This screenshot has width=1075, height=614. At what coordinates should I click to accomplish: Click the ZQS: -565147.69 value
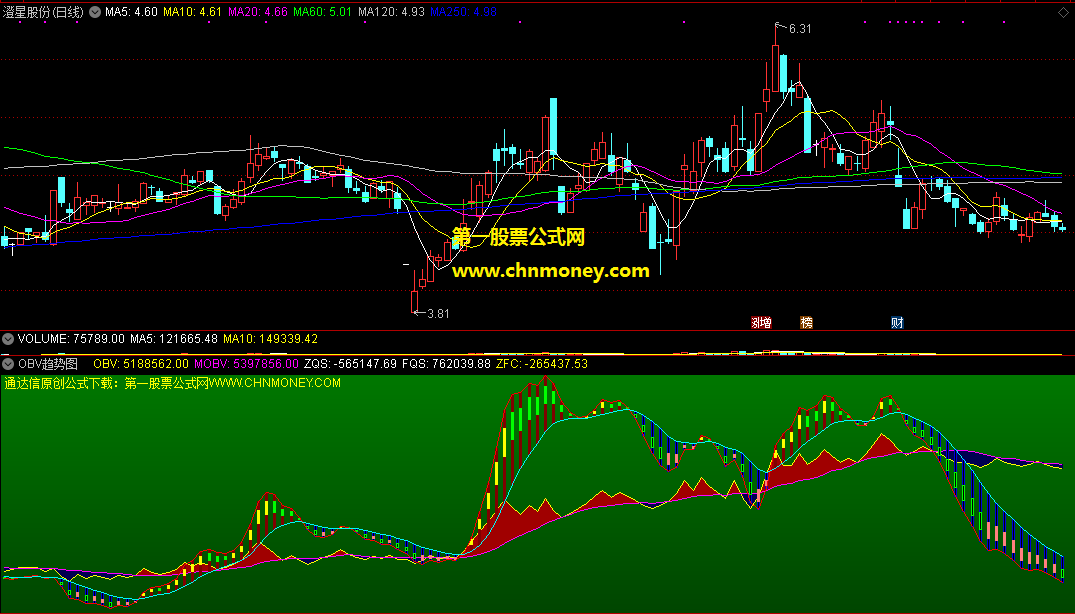[x=350, y=364]
